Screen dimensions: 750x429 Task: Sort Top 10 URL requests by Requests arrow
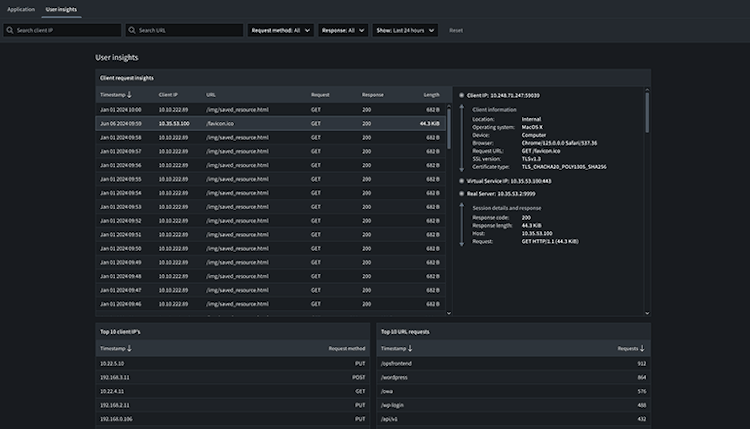click(643, 348)
